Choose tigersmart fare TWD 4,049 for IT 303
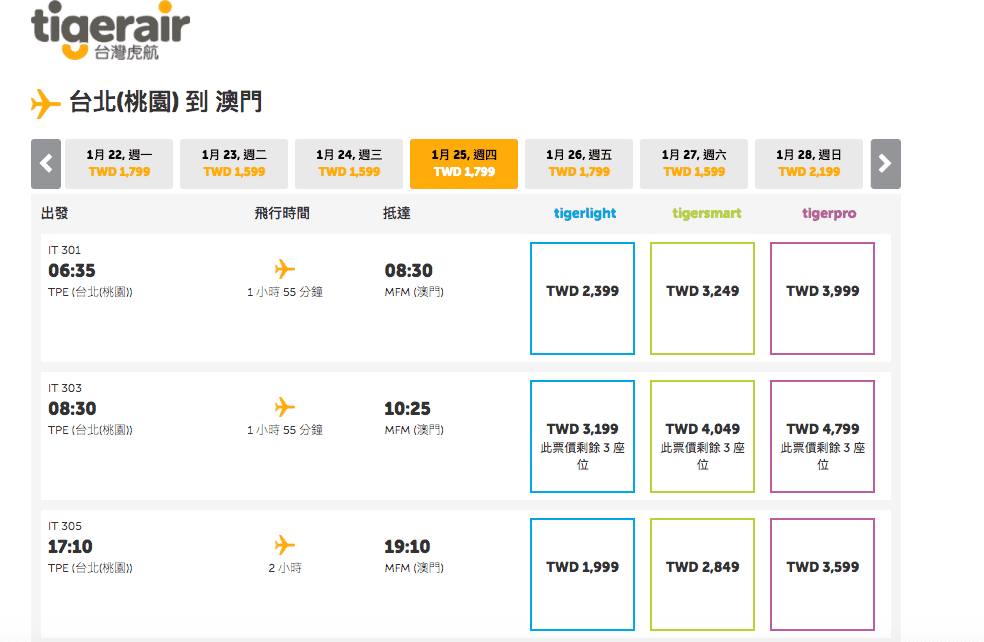The width and height of the screenshot is (984, 642). tap(702, 436)
